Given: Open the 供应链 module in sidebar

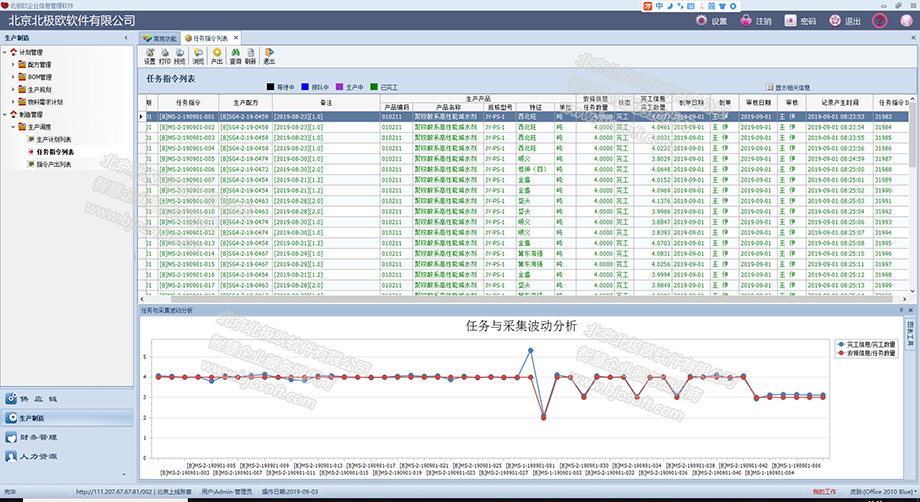Looking at the screenshot, I should tap(67, 399).
